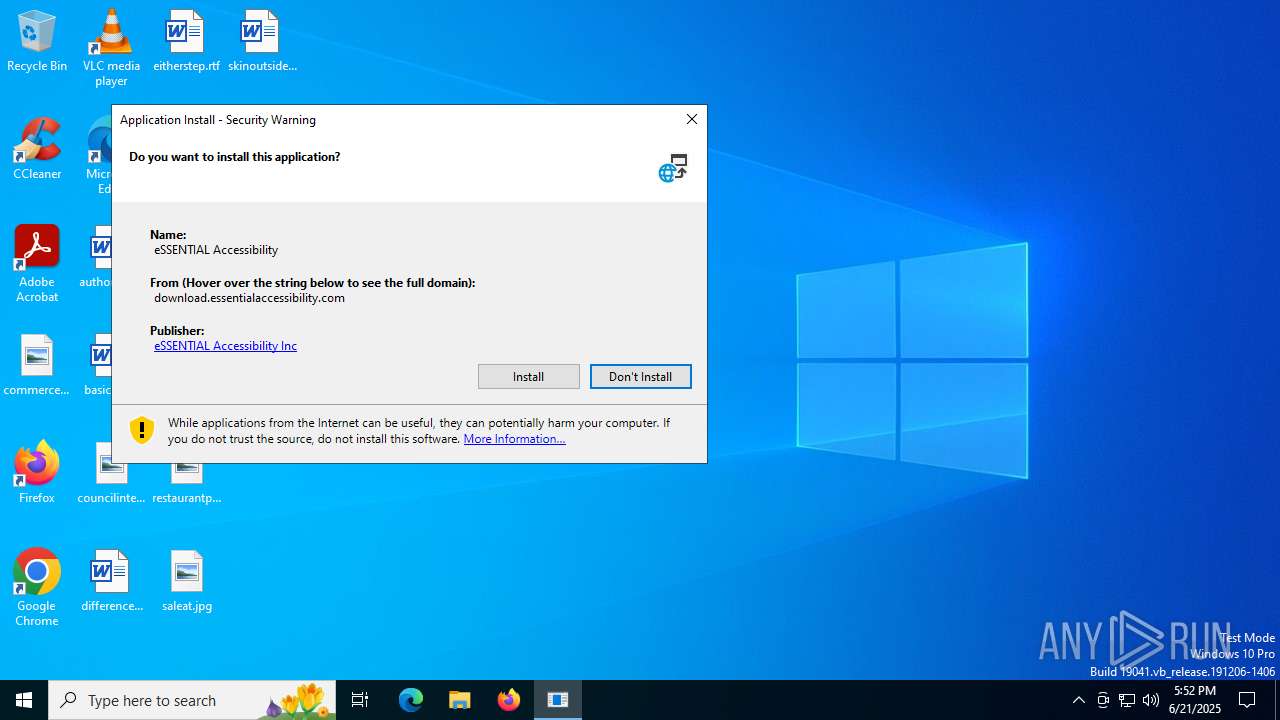Image resolution: width=1280 pixels, height=720 pixels.
Task: Launch VLC media player shortcut
Action: 111,48
